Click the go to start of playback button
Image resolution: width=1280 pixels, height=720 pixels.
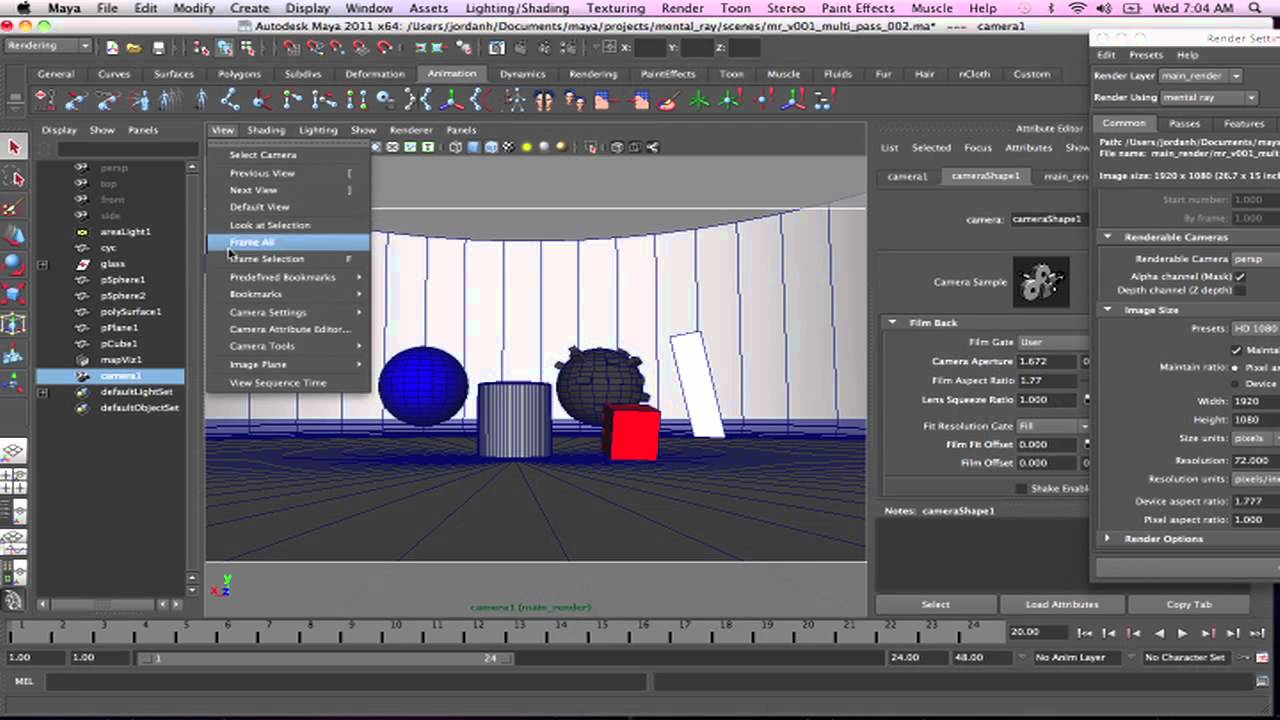point(1084,633)
